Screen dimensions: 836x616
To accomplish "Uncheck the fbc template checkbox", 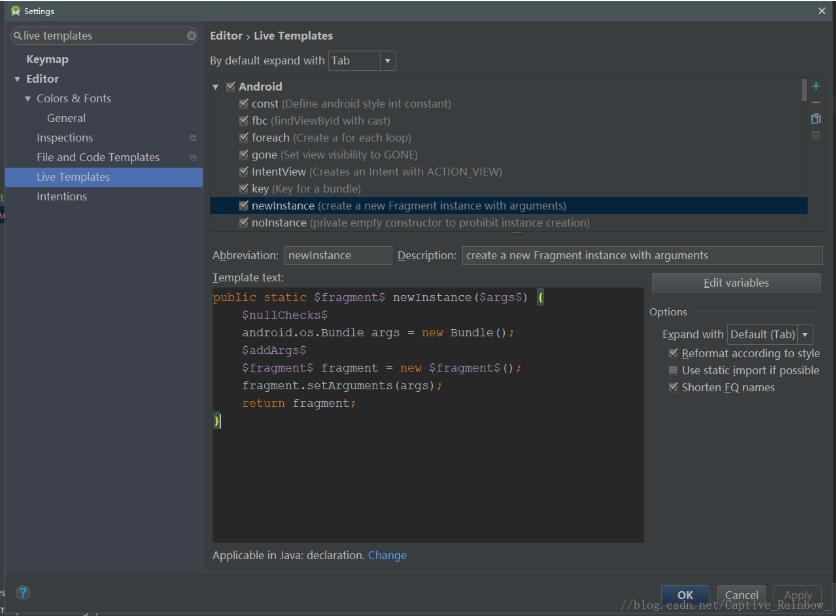I will coord(243,121).
